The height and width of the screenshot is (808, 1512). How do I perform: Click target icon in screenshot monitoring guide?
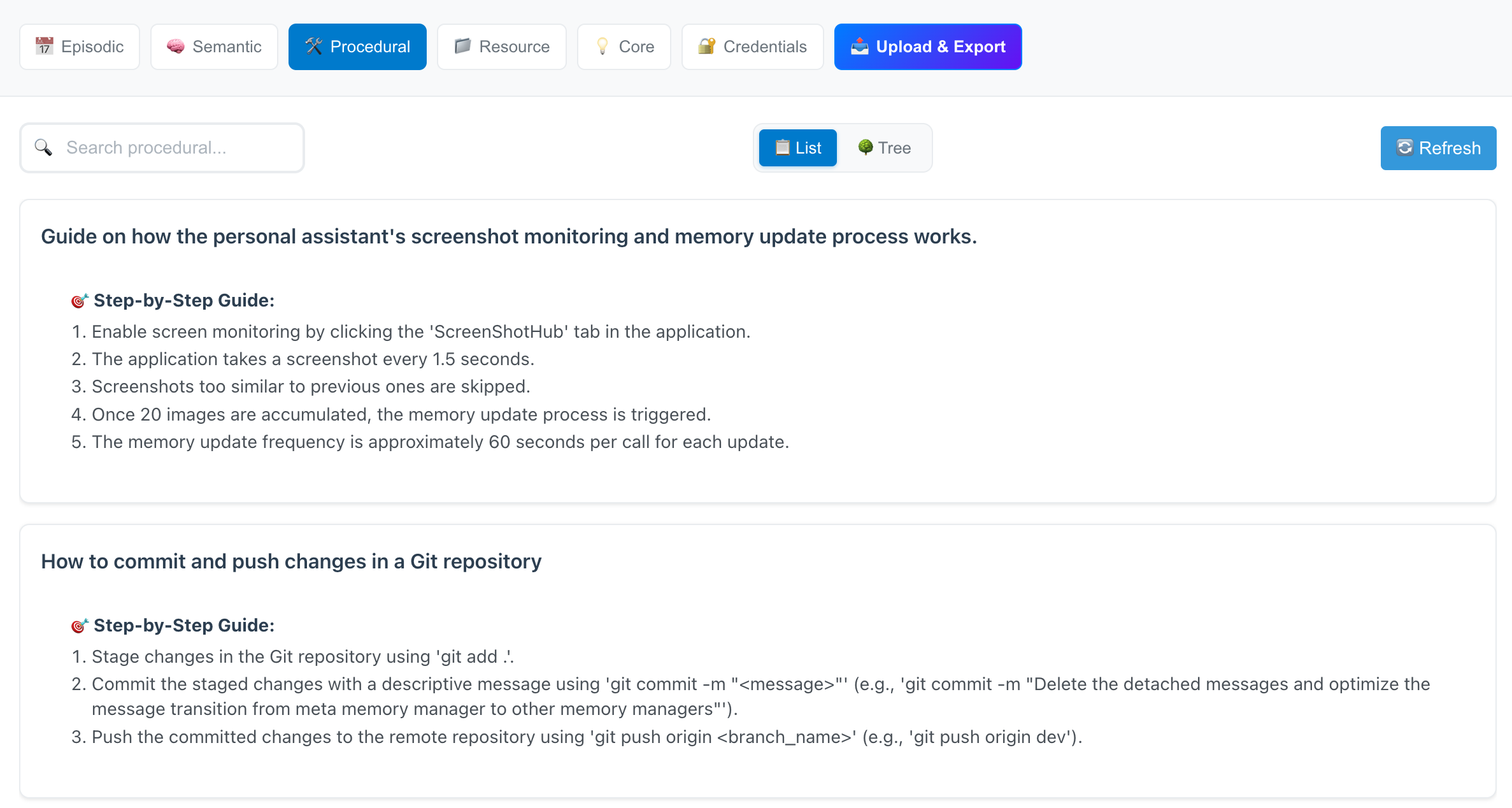(x=80, y=301)
